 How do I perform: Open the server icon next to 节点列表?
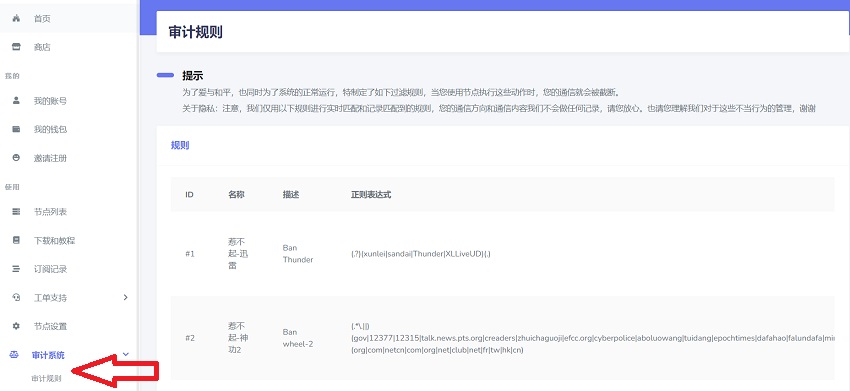tap(16, 211)
